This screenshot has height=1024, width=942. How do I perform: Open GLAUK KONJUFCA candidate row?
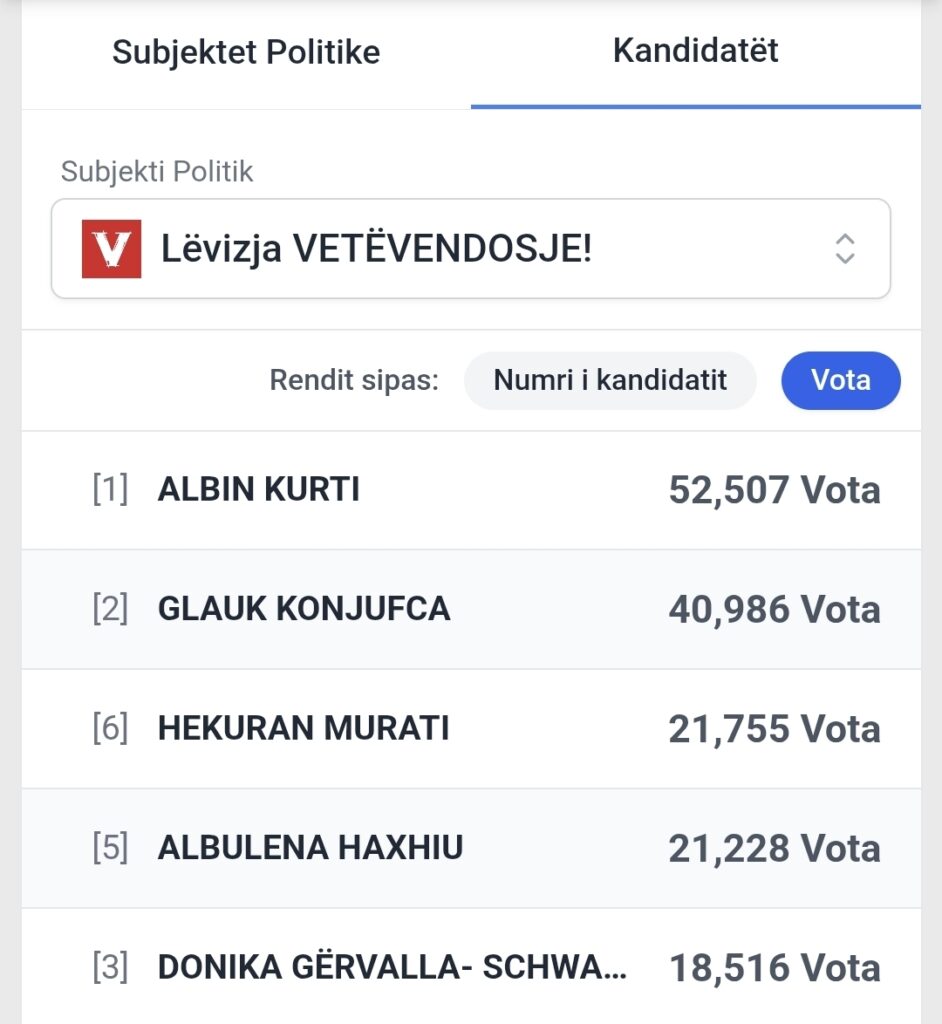304,609
